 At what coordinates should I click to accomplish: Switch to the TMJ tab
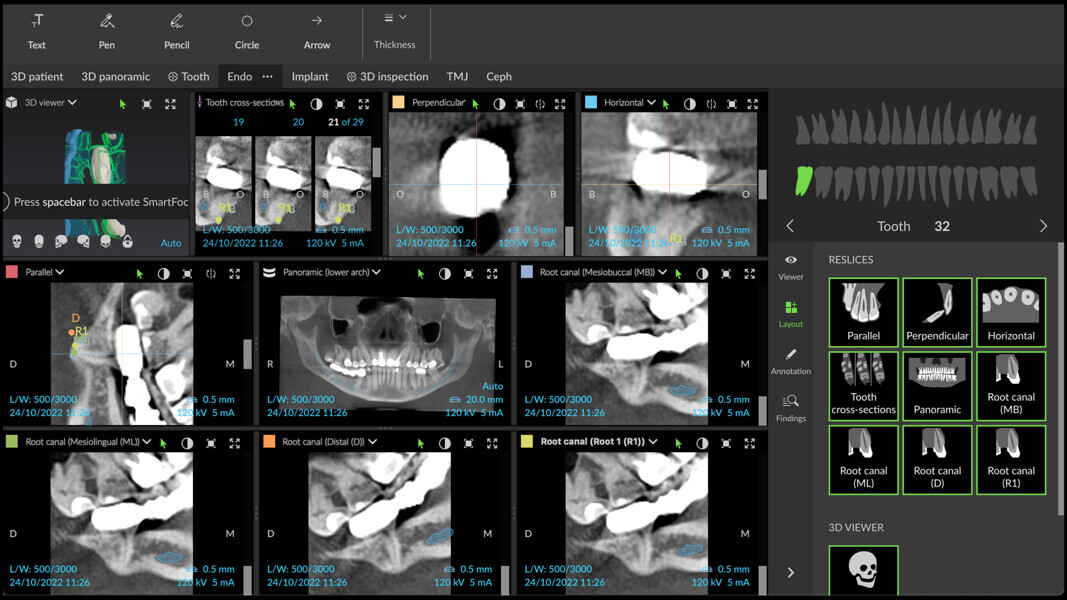(x=457, y=76)
